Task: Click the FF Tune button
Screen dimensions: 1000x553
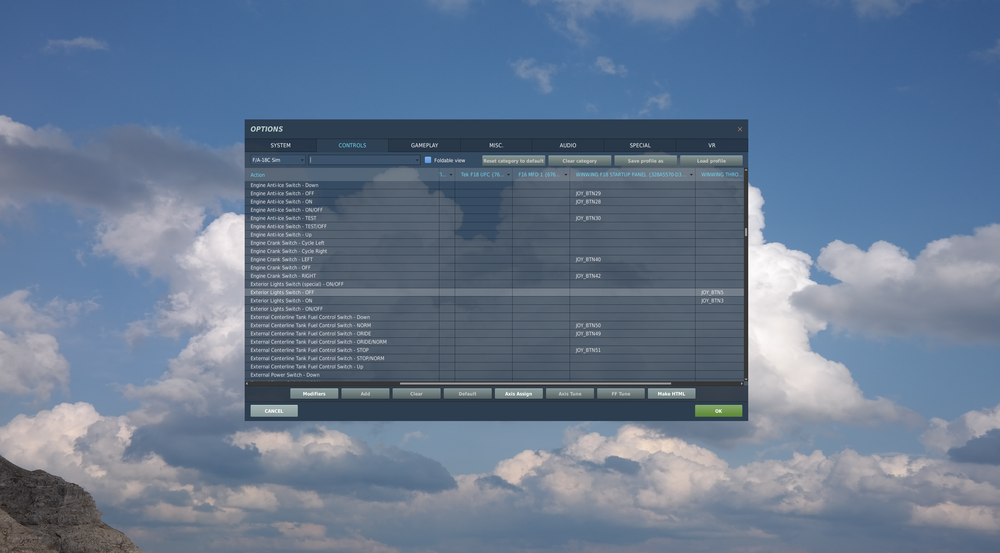Action: pos(621,394)
